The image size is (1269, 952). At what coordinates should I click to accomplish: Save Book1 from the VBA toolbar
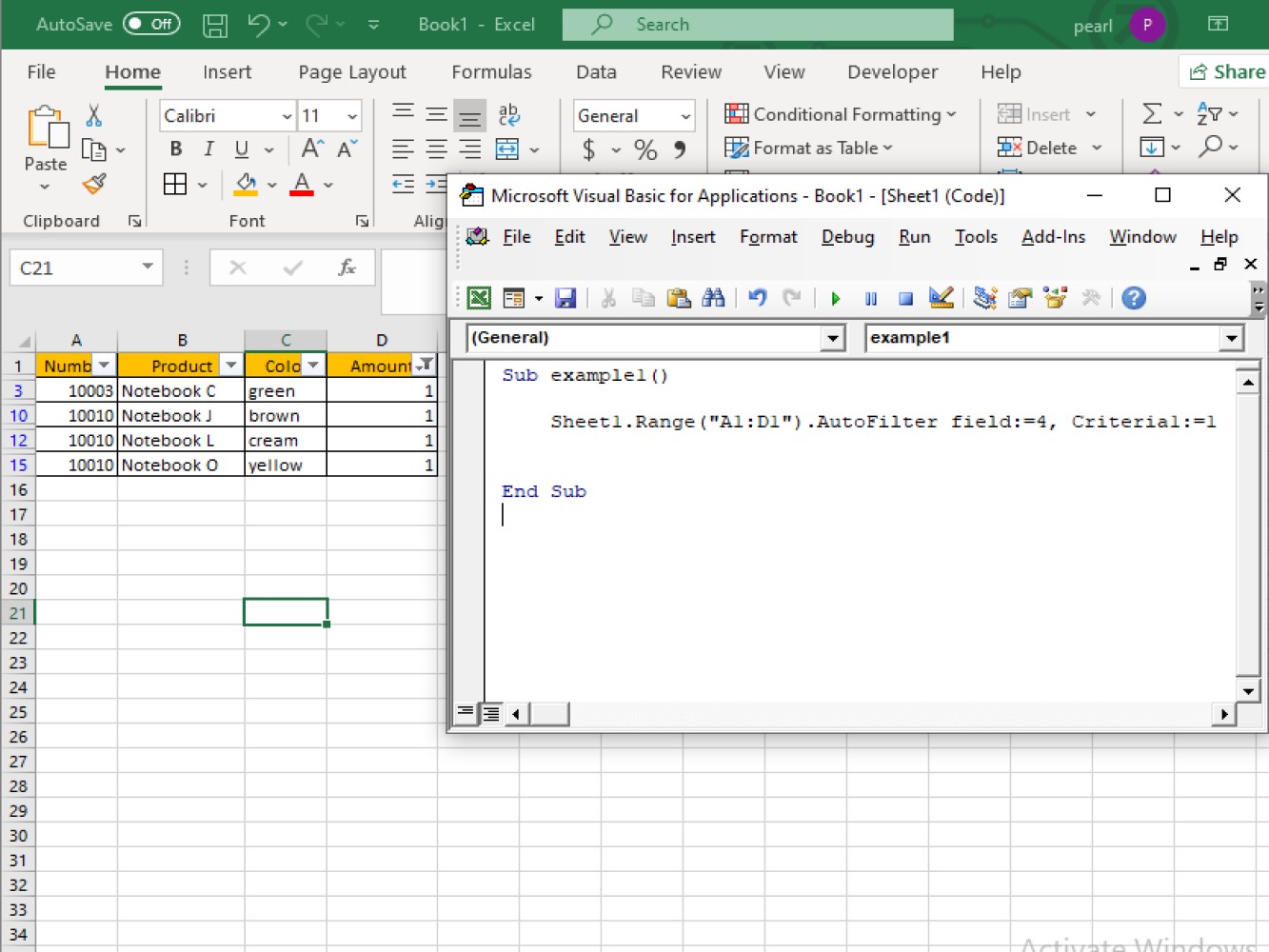click(x=567, y=298)
